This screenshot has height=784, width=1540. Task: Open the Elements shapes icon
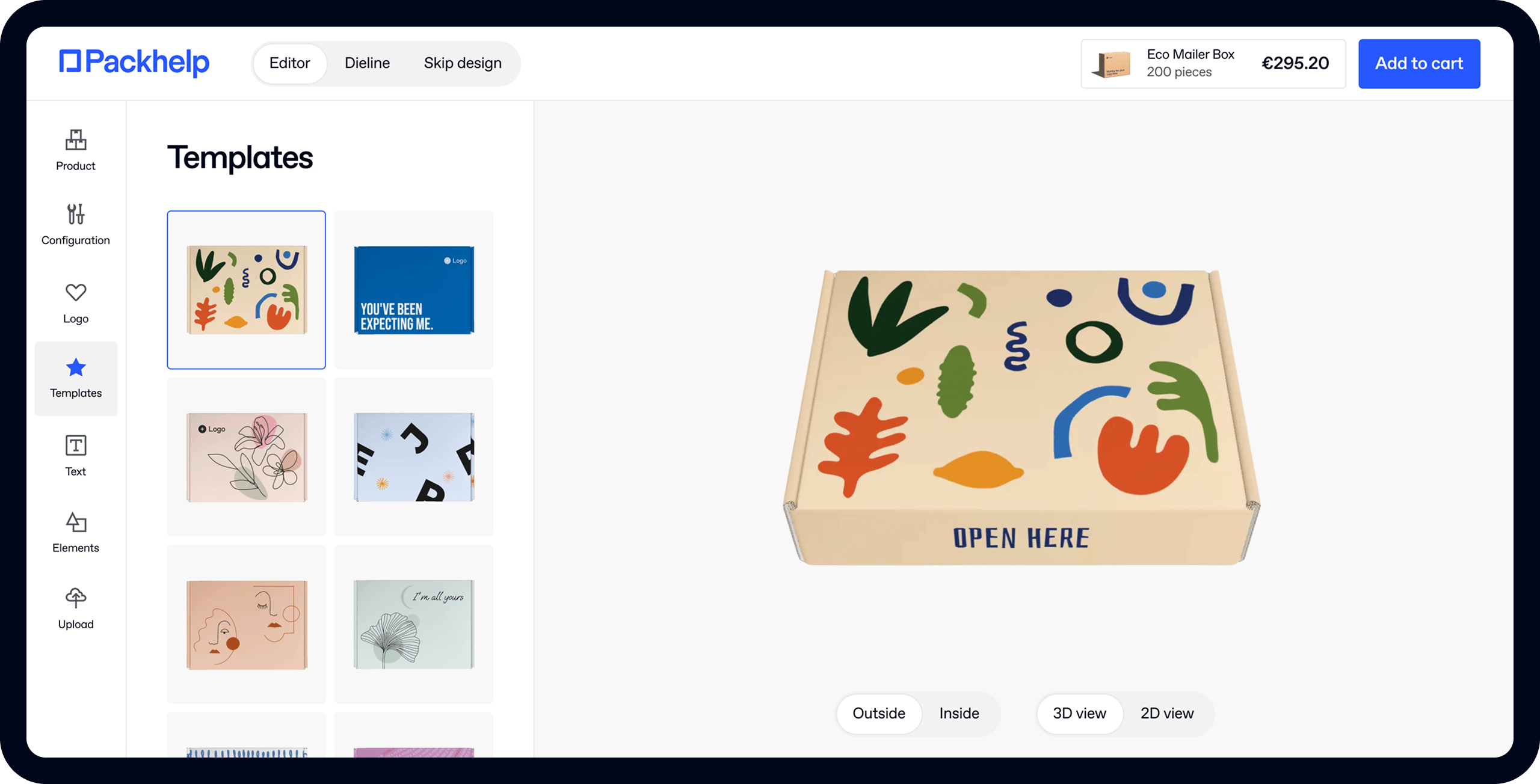[x=76, y=522]
